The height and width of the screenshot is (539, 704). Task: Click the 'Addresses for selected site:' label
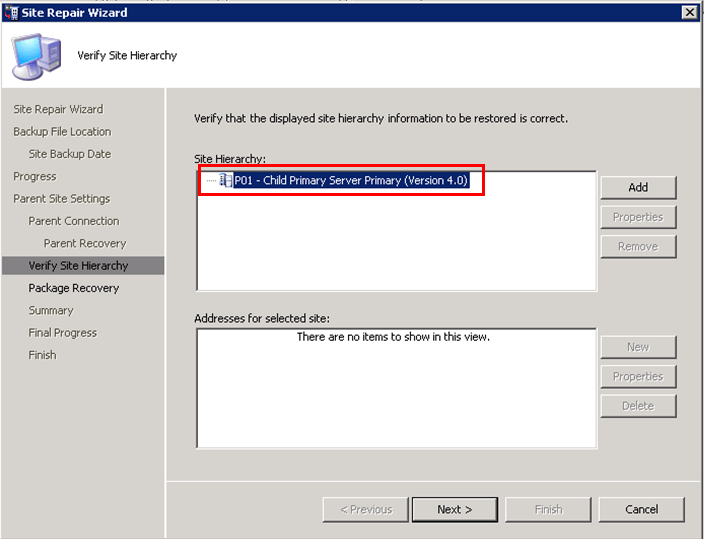pos(262,318)
